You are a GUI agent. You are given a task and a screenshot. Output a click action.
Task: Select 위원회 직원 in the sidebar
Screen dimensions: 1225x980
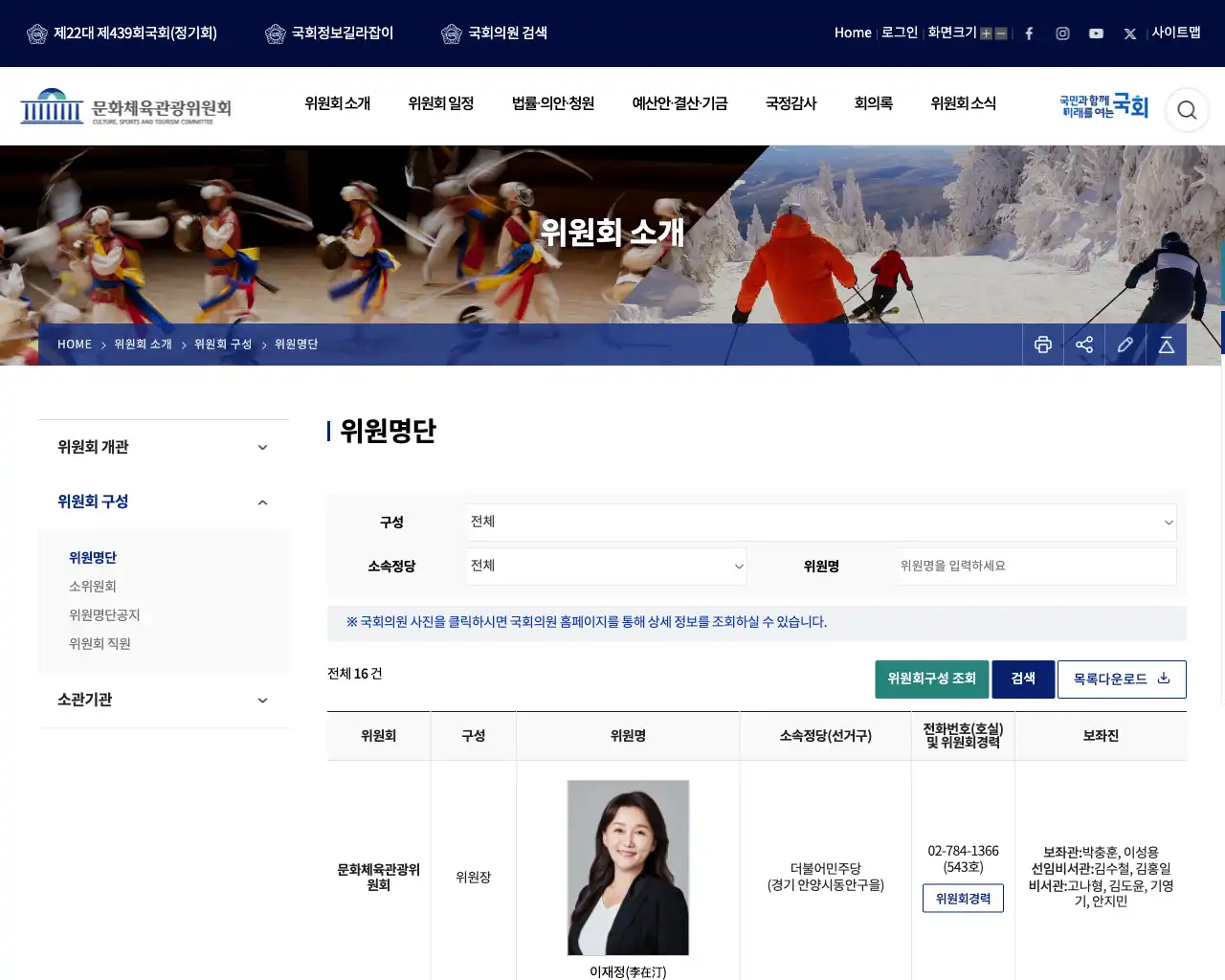click(x=100, y=643)
